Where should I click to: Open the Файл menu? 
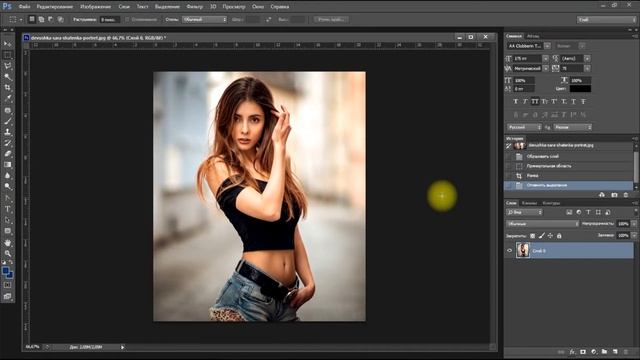(x=24, y=7)
